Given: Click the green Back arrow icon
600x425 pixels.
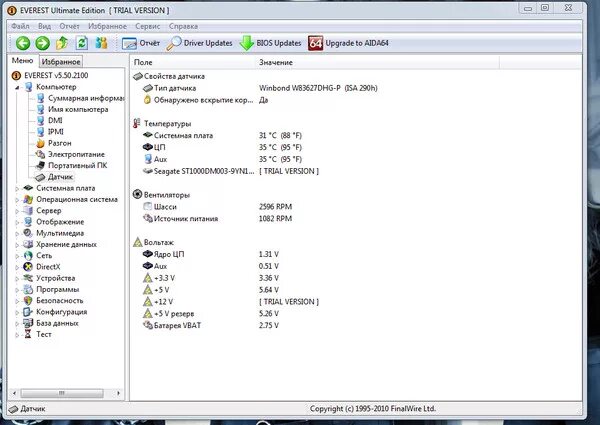Looking at the screenshot, I should [x=23, y=43].
